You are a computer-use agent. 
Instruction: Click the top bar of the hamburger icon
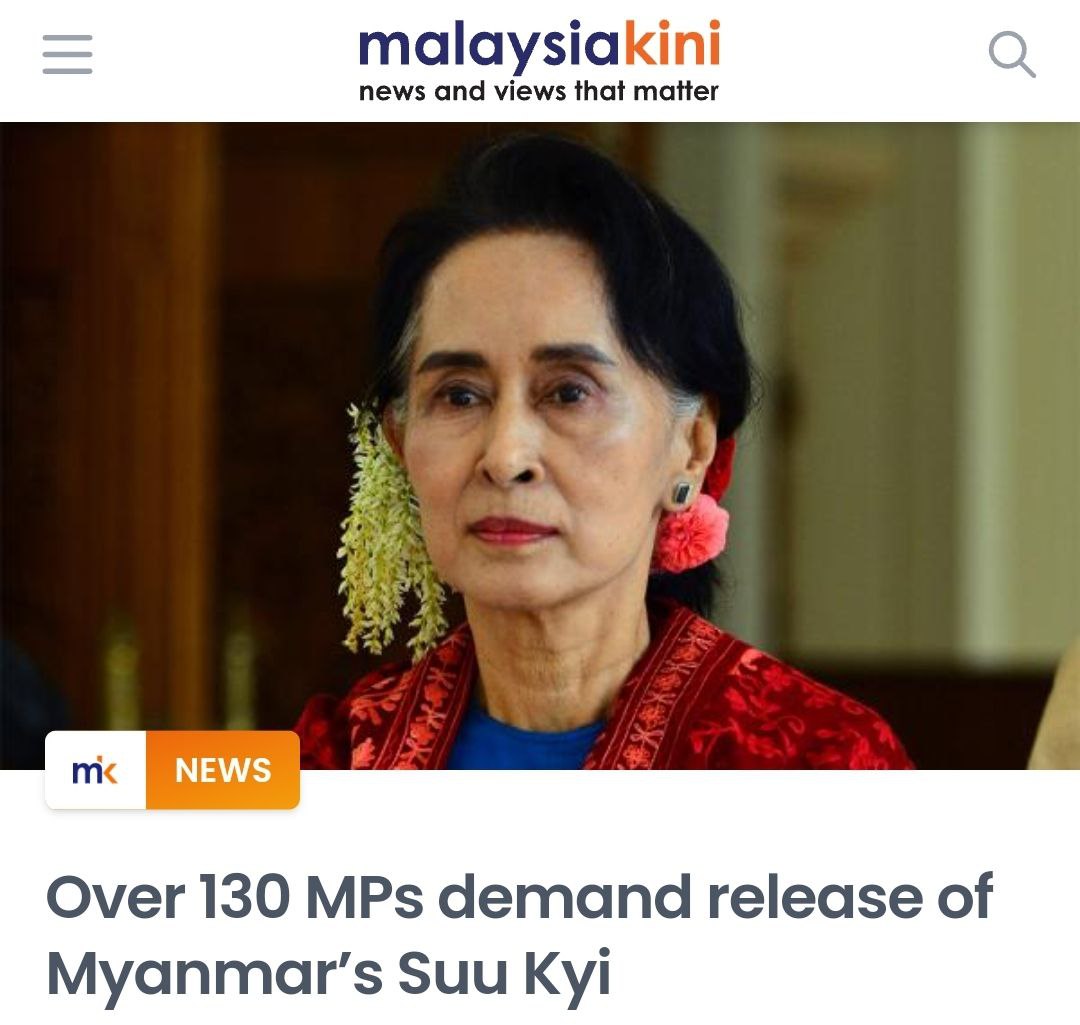(68, 37)
